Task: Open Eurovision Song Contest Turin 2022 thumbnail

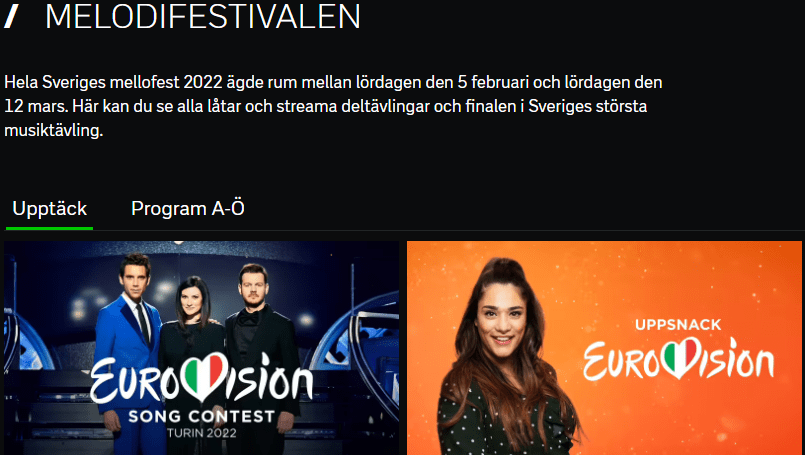Action: (201, 348)
